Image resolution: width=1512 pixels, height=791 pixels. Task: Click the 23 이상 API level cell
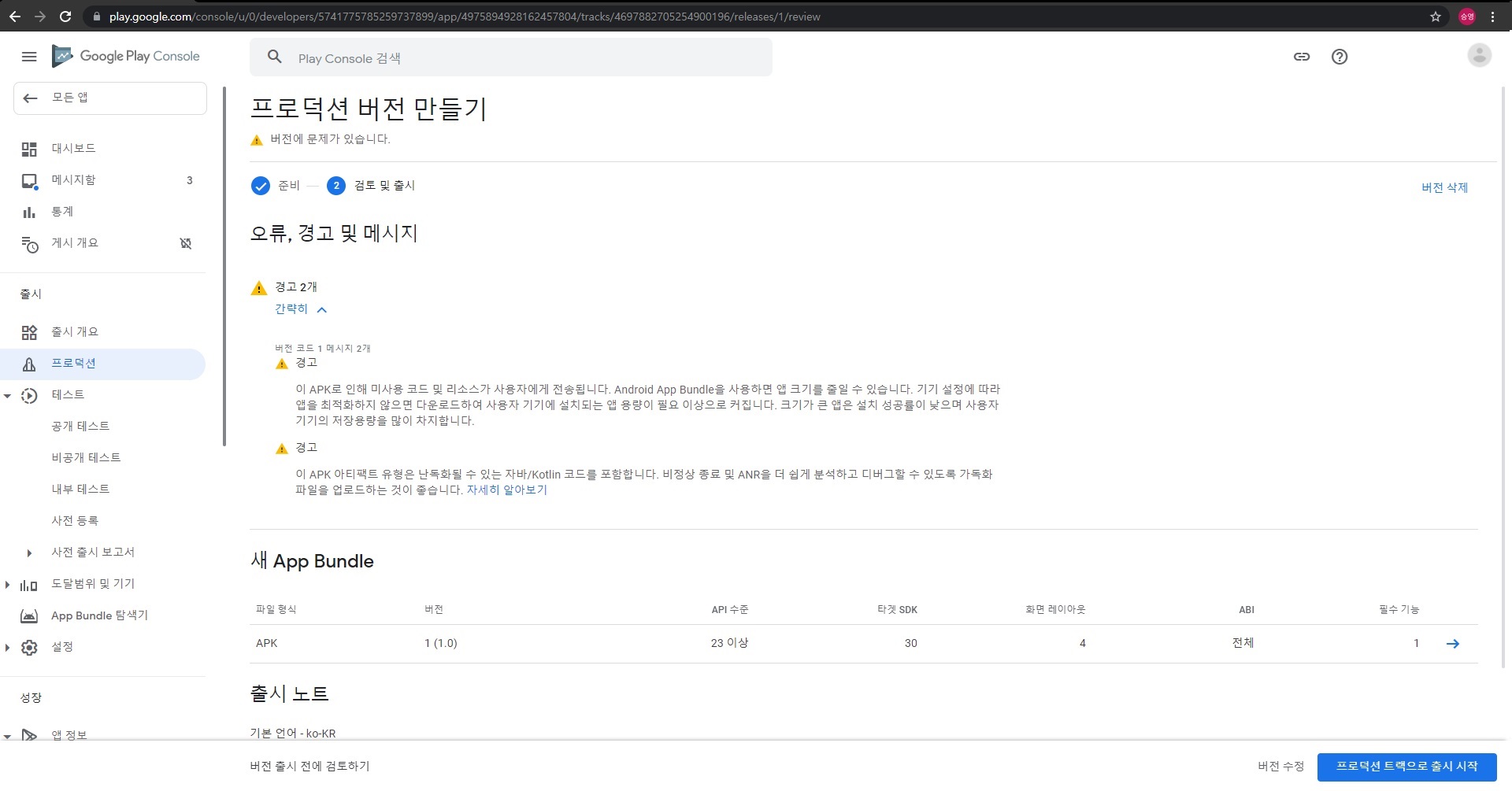click(729, 644)
